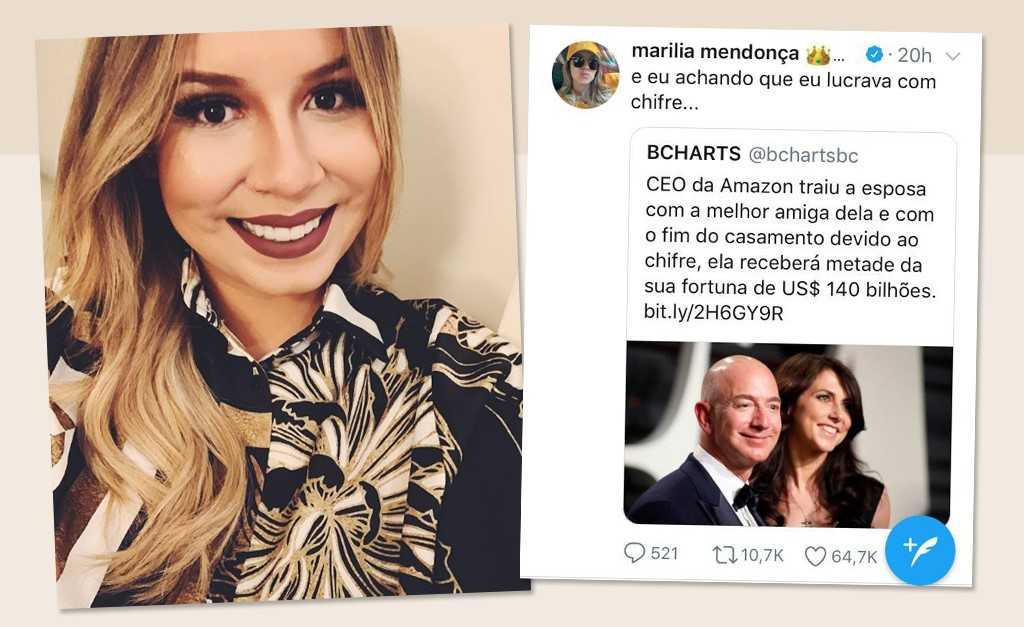This screenshot has height=627, width=1024.
Task: Click the marilia mendonça display name
Action: (715, 52)
